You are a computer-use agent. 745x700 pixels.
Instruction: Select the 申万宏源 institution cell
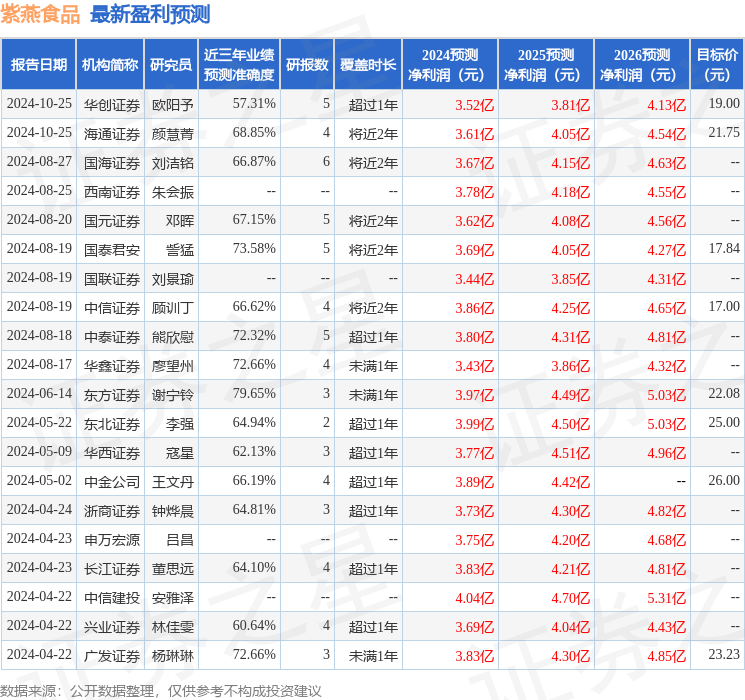112,540
